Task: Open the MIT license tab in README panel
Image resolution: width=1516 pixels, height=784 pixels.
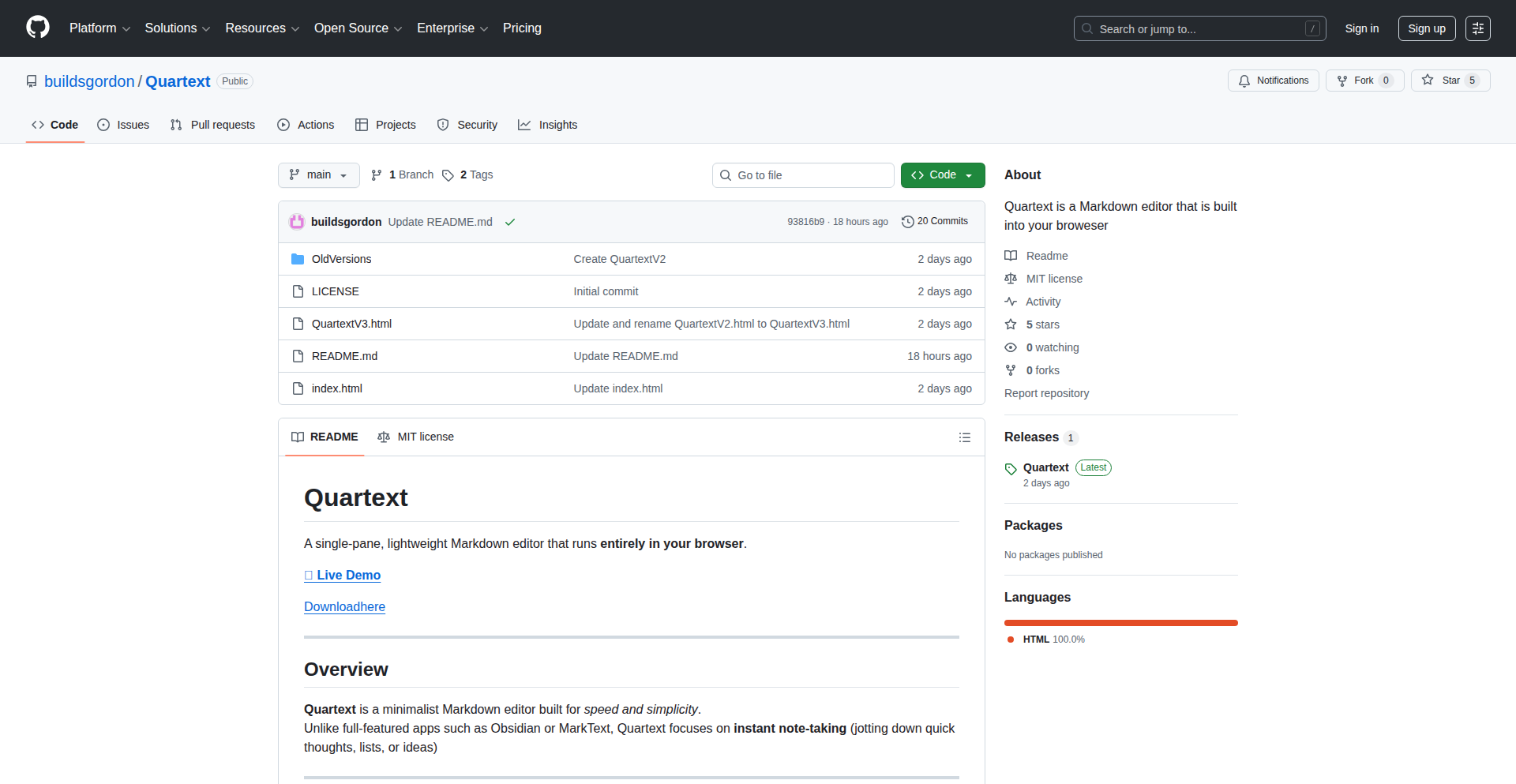Action: [x=416, y=437]
